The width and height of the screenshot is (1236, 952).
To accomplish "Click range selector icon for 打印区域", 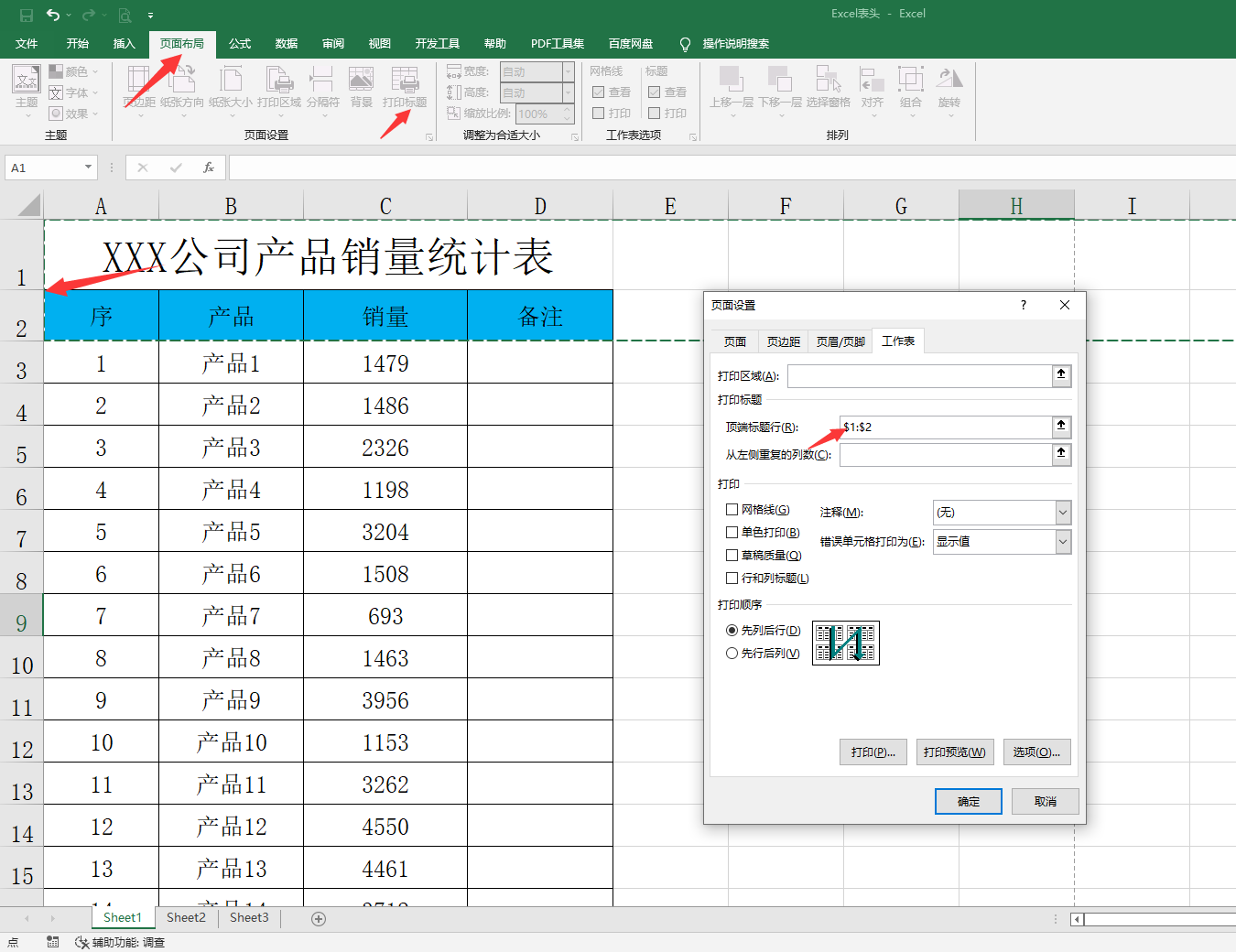I will click(x=1061, y=374).
